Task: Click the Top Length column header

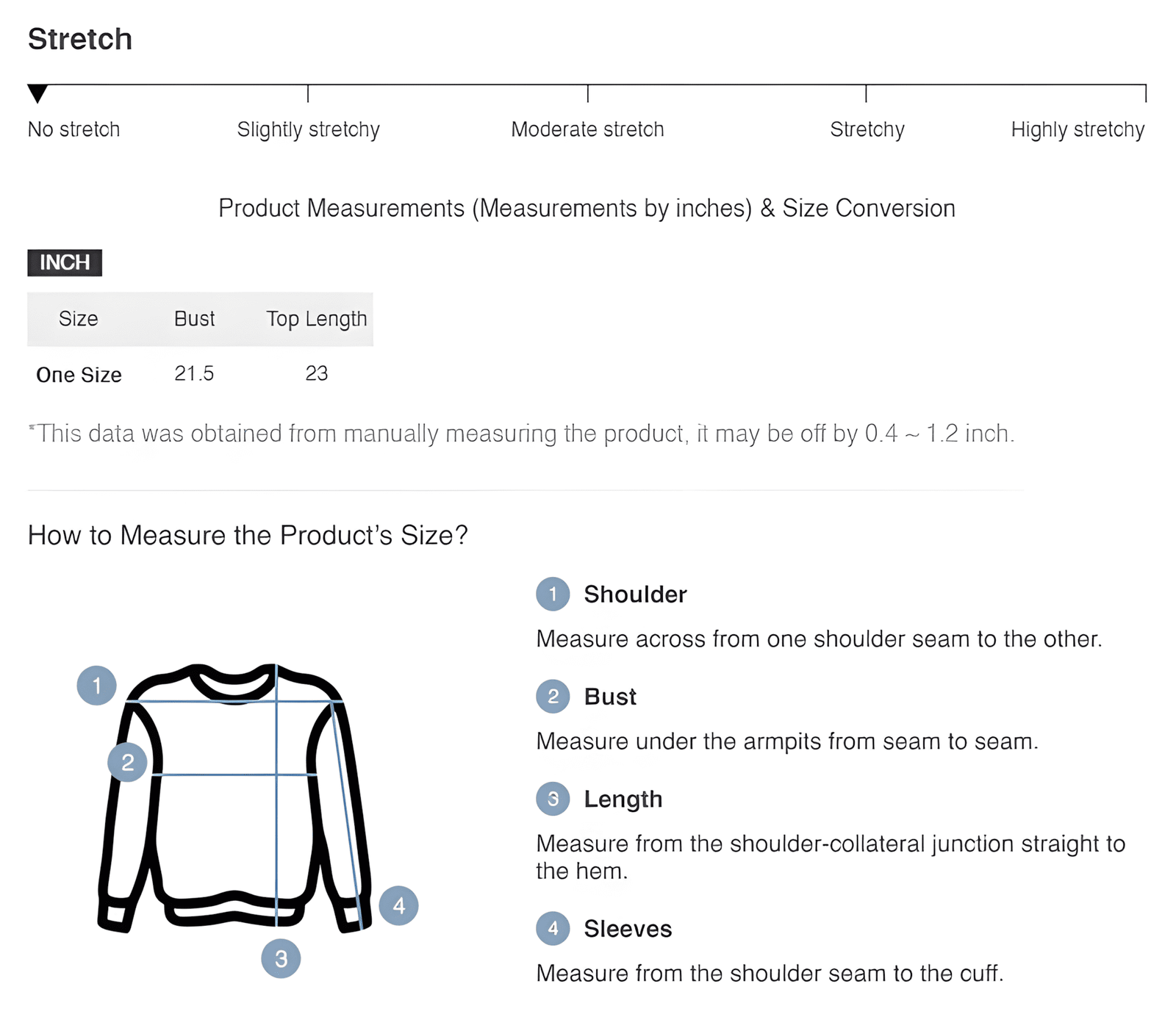Action: (x=316, y=319)
